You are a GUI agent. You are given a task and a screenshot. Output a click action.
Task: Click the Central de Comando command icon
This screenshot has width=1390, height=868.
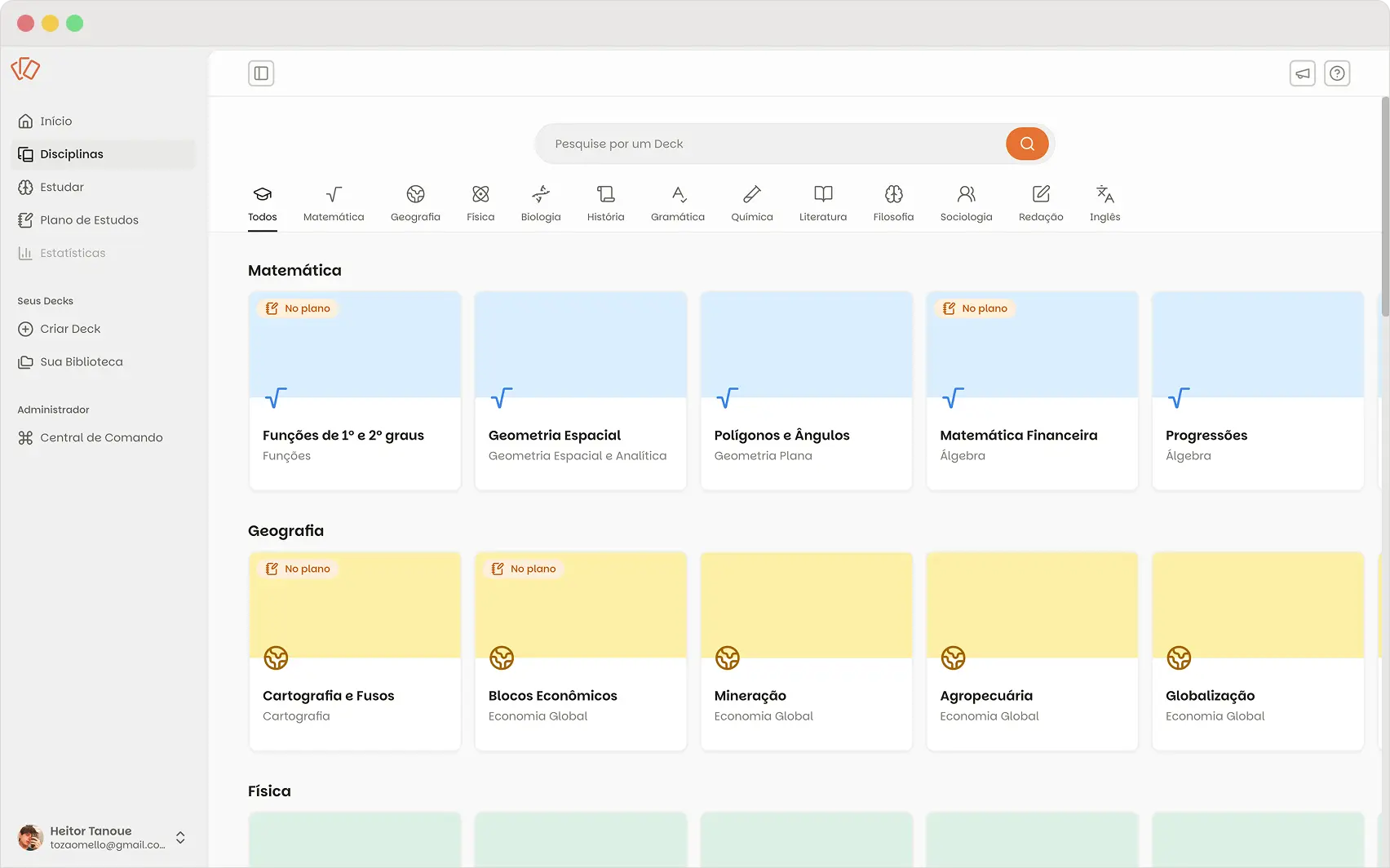pos(25,438)
